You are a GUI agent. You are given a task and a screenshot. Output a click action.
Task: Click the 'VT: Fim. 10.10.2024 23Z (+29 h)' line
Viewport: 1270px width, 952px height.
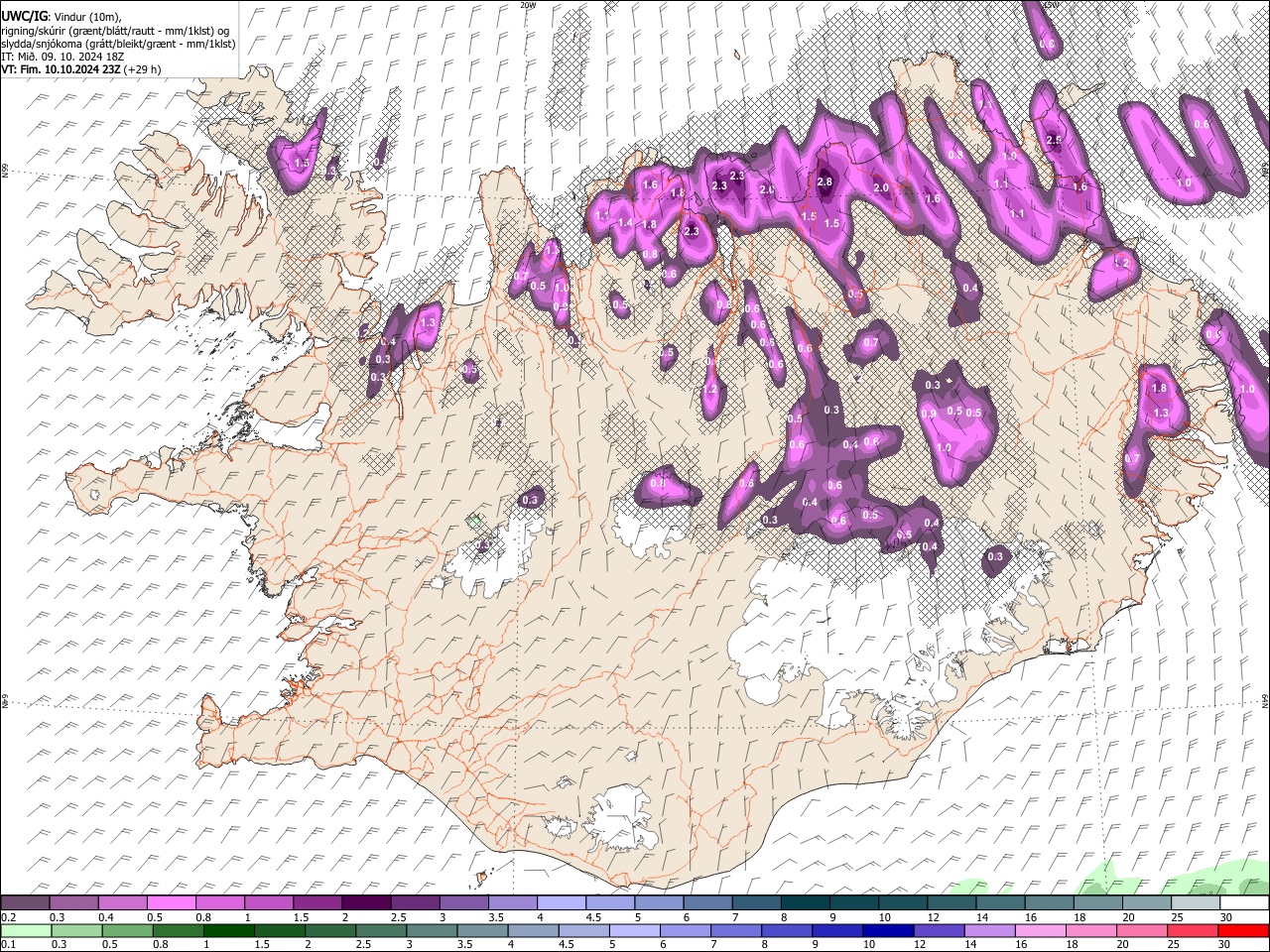(x=81, y=69)
